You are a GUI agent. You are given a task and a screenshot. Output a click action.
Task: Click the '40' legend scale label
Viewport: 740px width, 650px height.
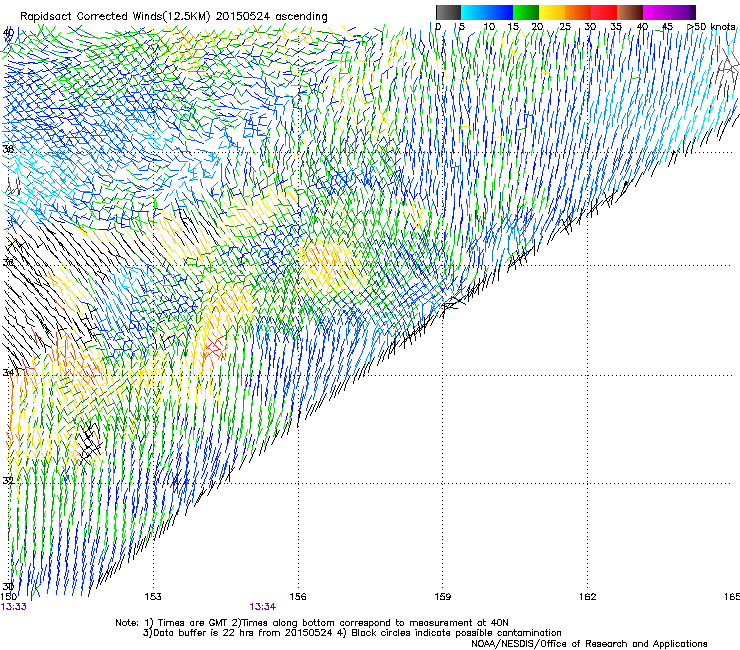[642, 26]
